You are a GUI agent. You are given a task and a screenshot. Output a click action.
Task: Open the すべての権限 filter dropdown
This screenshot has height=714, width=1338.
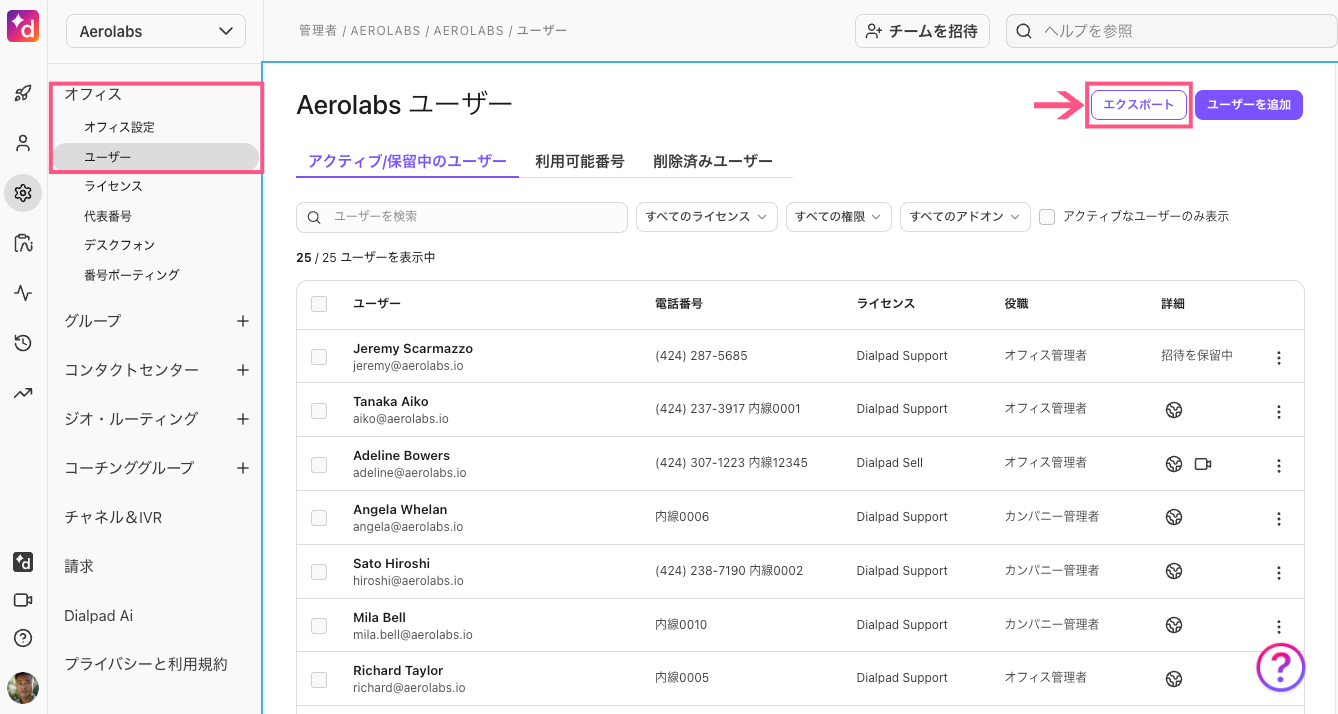coord(838,217)
